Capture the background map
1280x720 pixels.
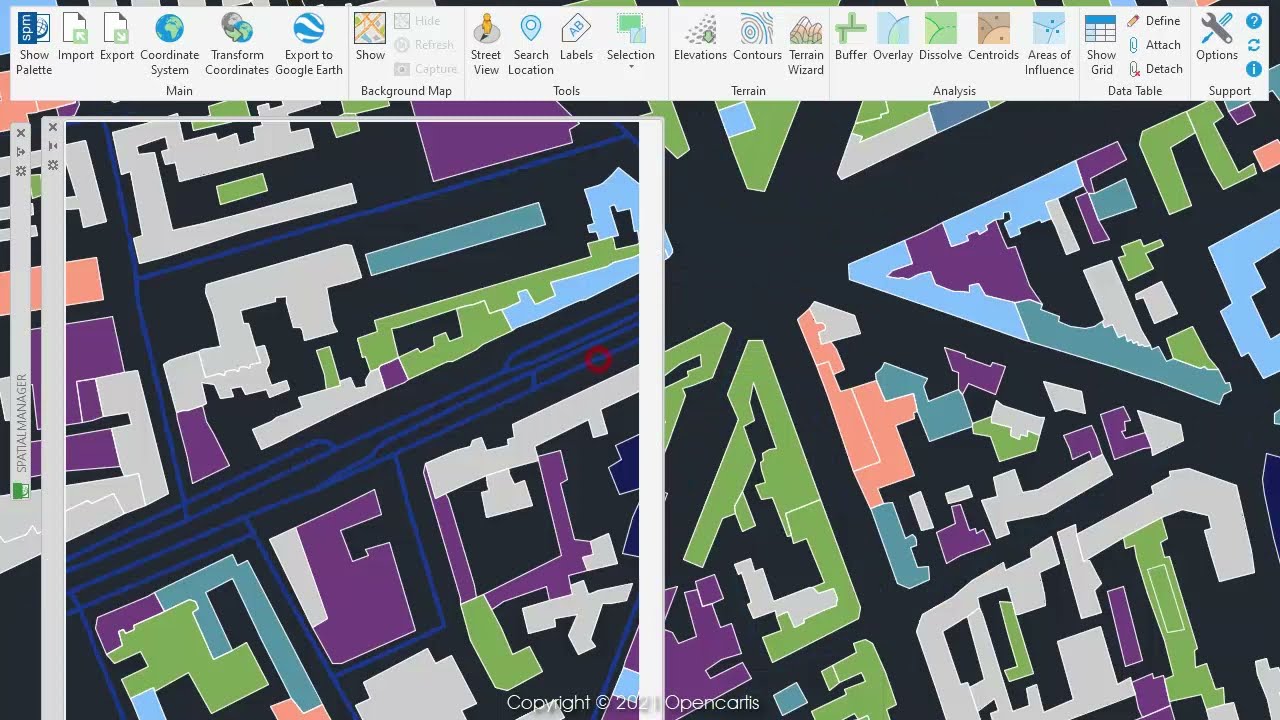[425, 69]
